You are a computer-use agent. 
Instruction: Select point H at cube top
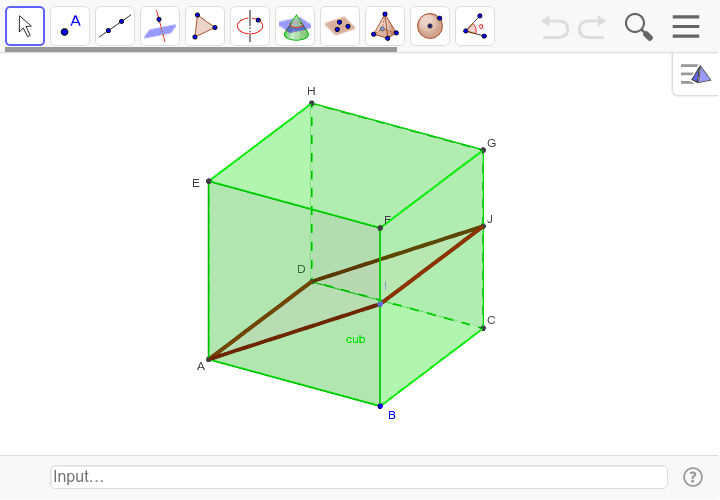pos(312,103)
